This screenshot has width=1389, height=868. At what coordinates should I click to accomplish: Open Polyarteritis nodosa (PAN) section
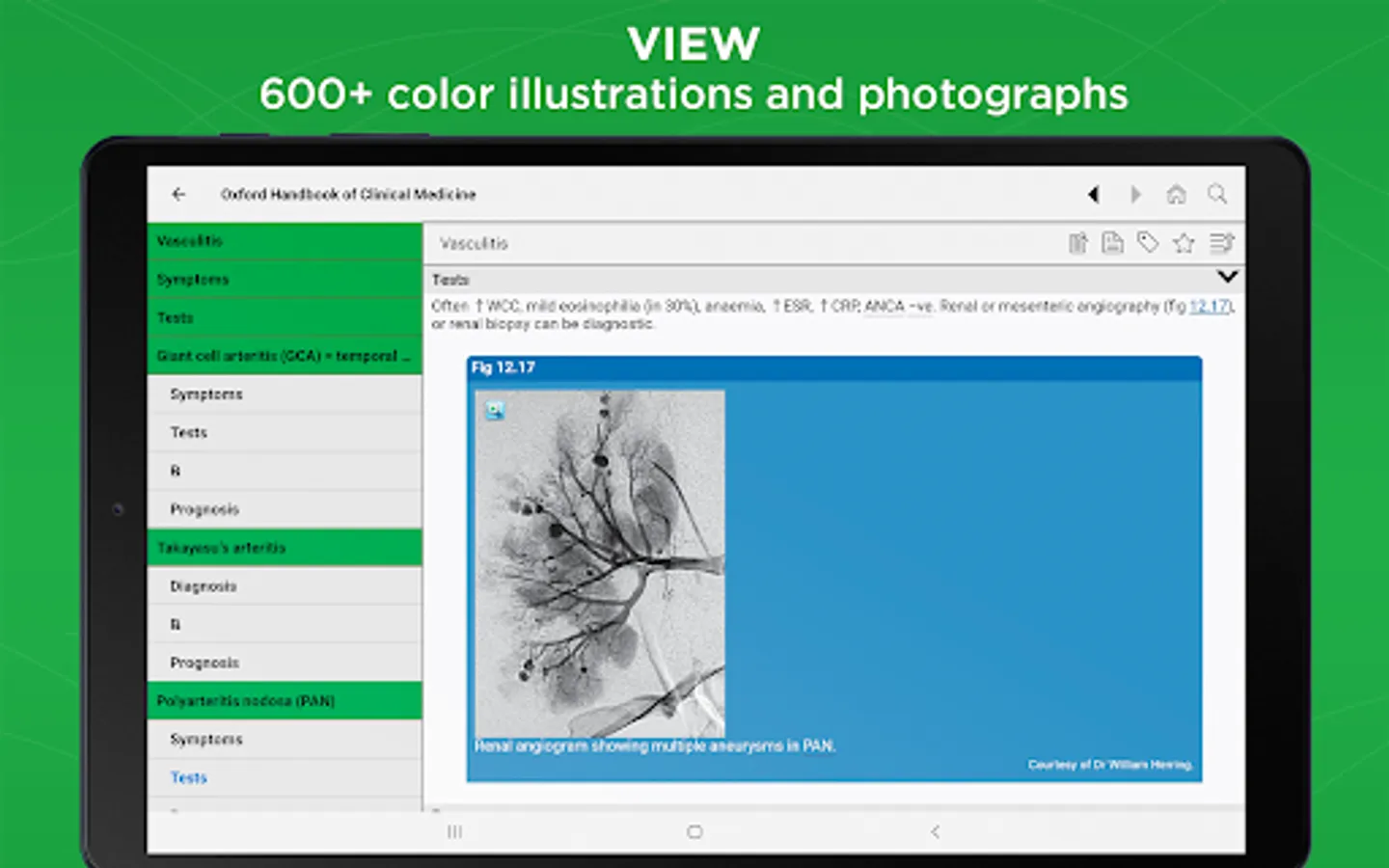coord(285,701)
